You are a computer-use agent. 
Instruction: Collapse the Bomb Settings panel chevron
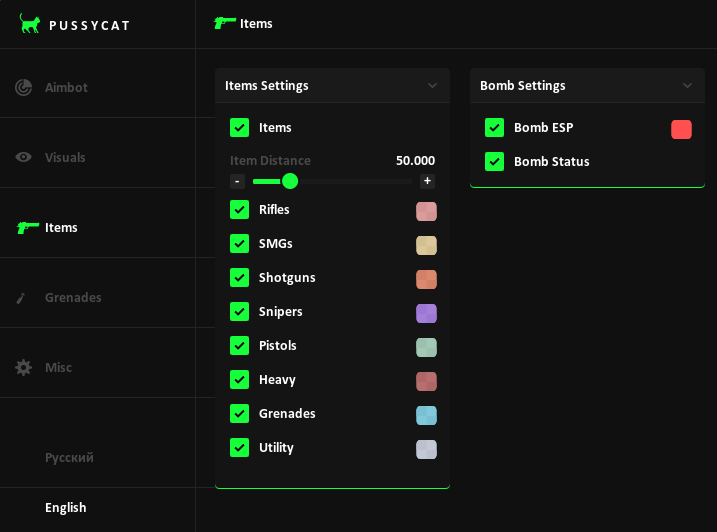click(x=687, y=86)
